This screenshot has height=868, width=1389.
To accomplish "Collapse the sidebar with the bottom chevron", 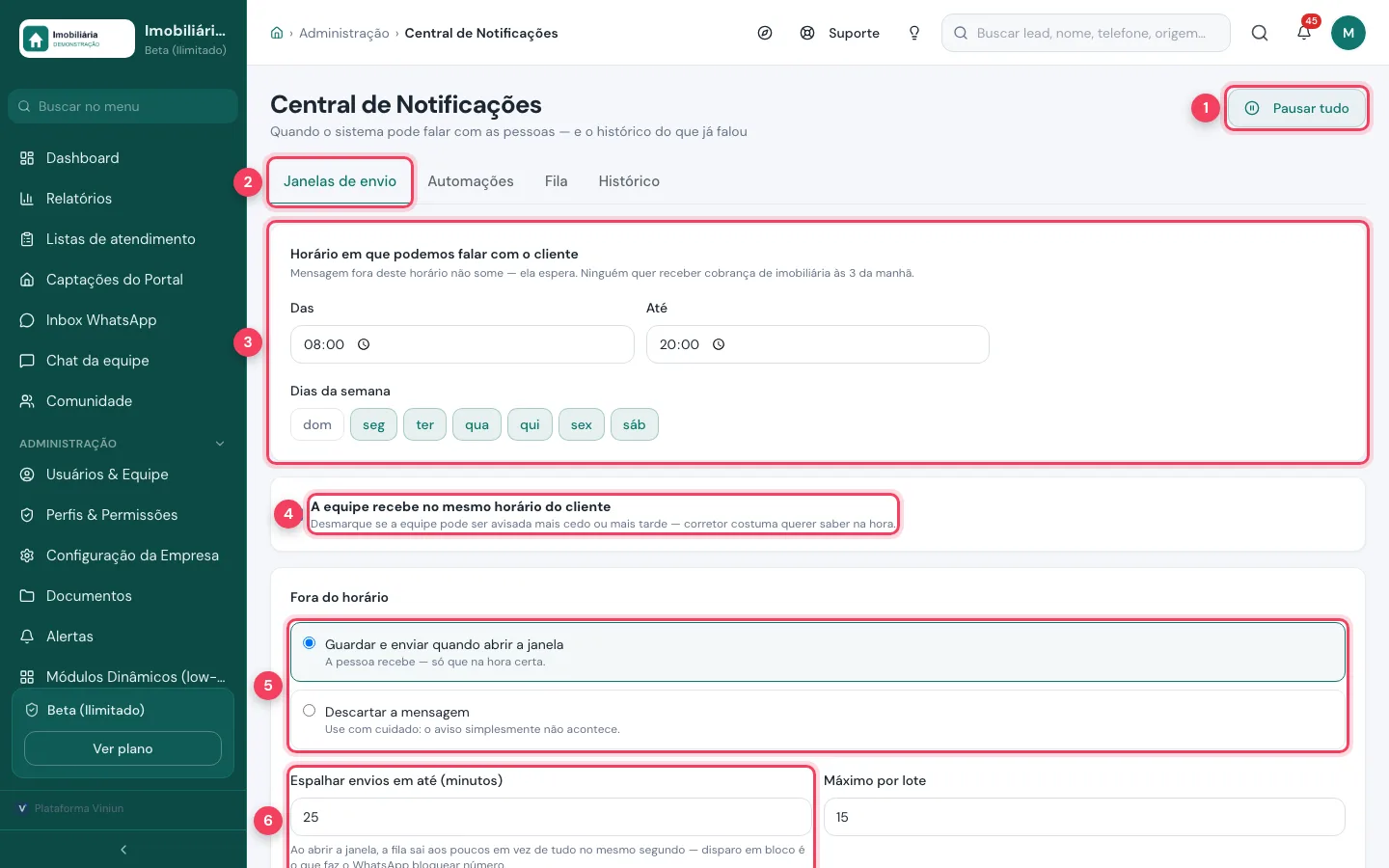I will tap(123, 850).
